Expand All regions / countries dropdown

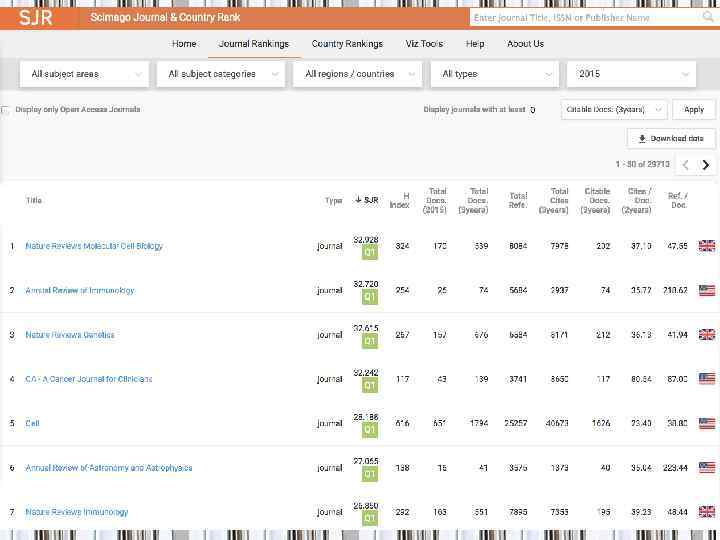(357, 74)
